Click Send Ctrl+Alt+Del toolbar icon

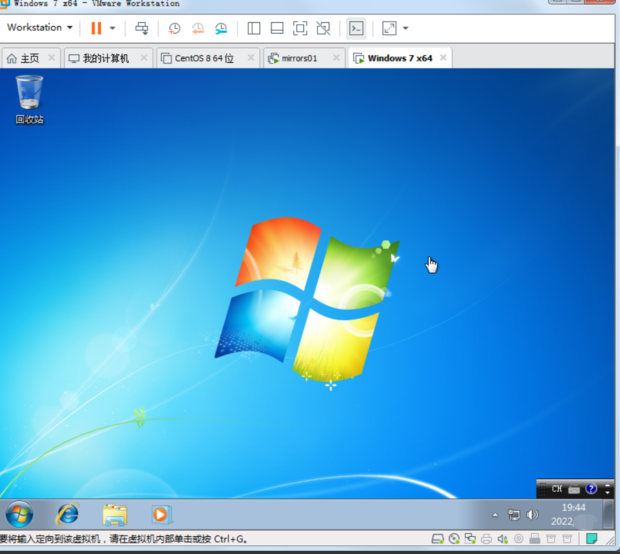pyautogui.click(x=142, y=28)
